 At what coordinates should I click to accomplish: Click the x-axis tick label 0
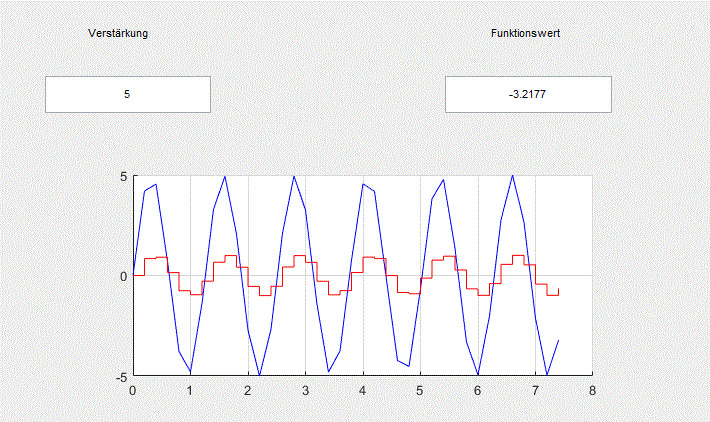tap(133, 390)
